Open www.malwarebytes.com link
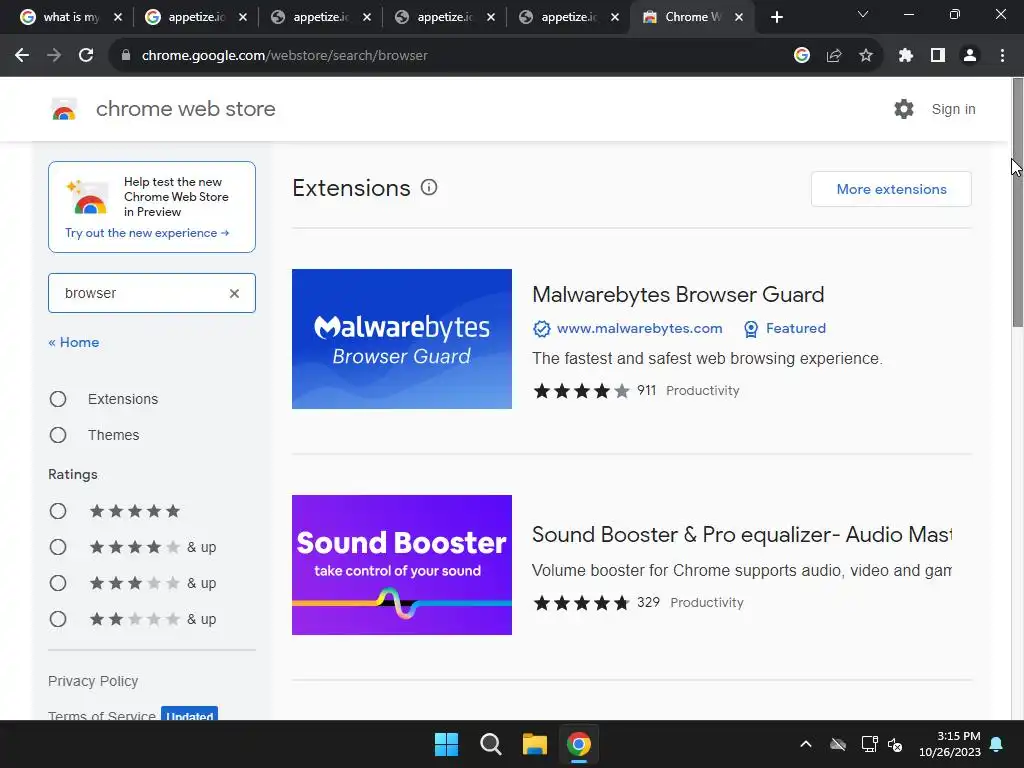Viewport: 1024px width, 768px height. (x=639, y=328)
